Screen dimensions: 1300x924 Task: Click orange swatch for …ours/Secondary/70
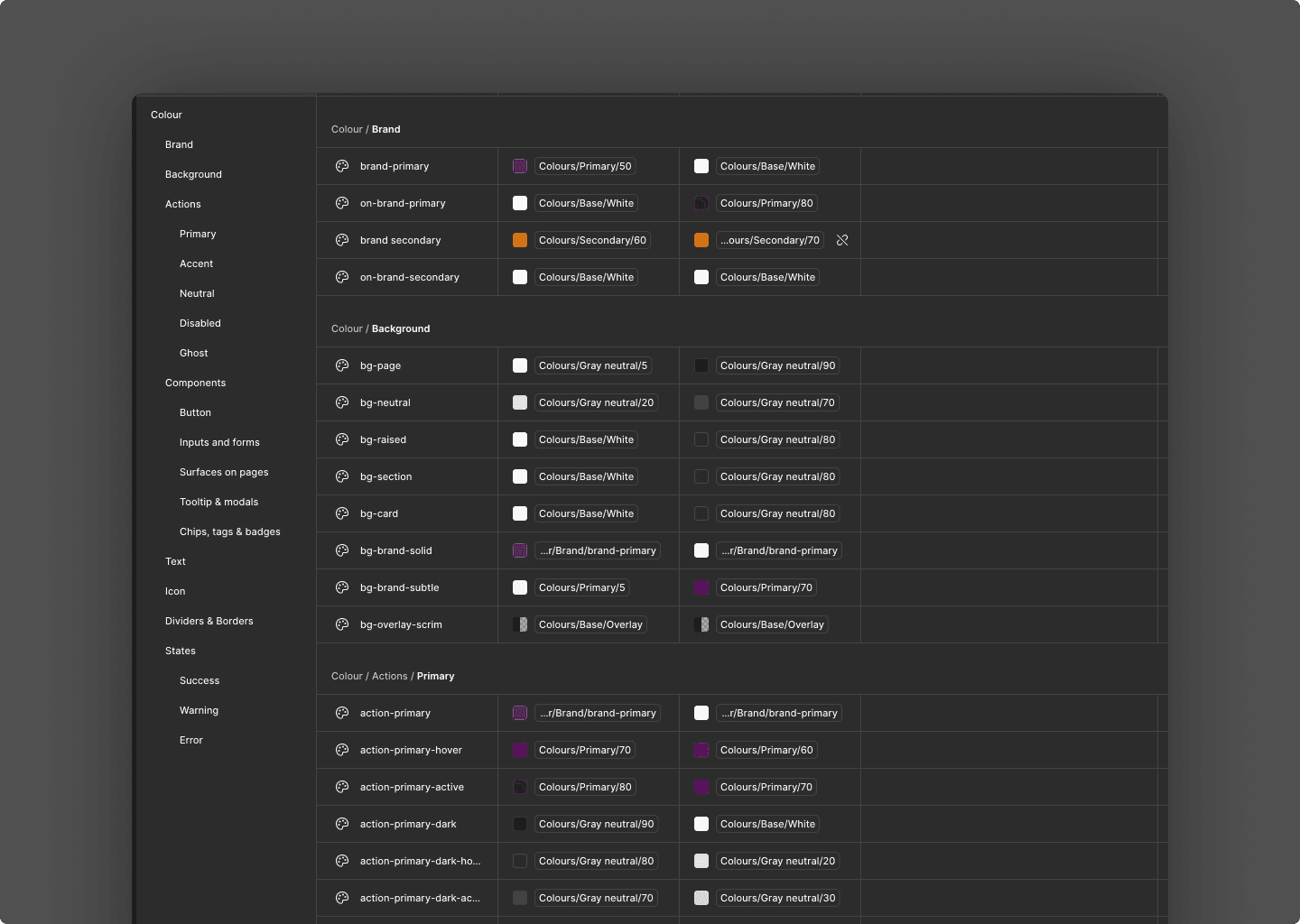(701, 240)
